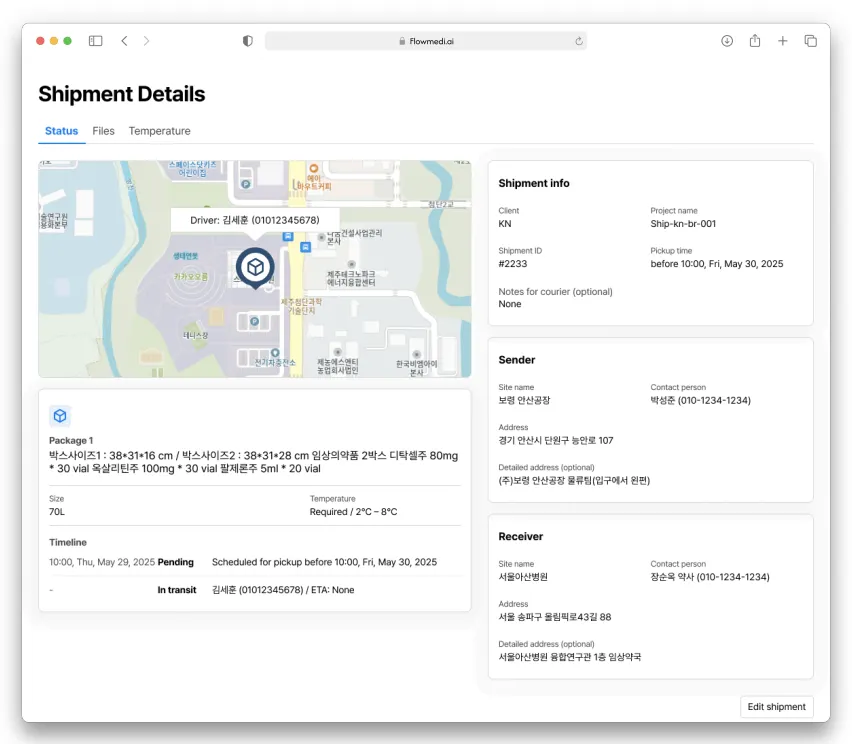
Task: Click the Package 1 box icon
Action: click(x=60, y=416)
